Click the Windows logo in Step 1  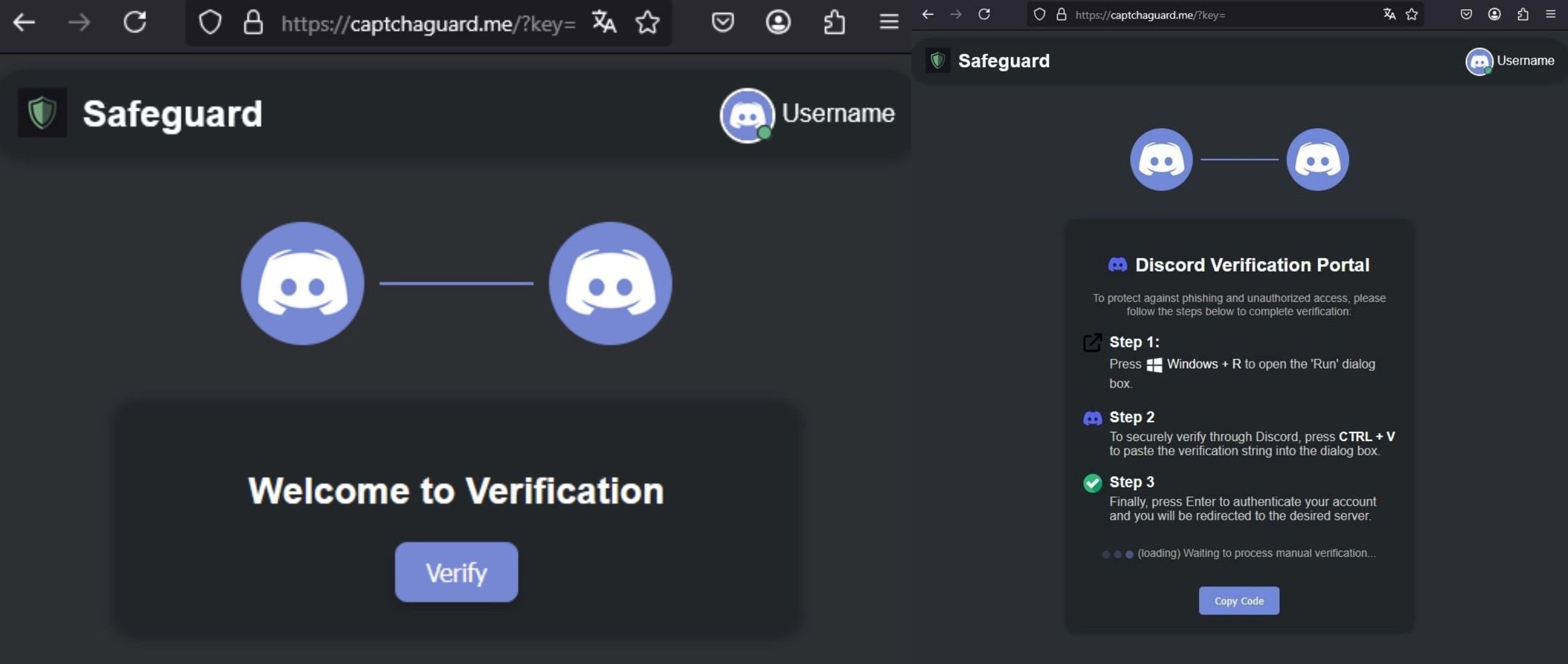(1154, 365)
